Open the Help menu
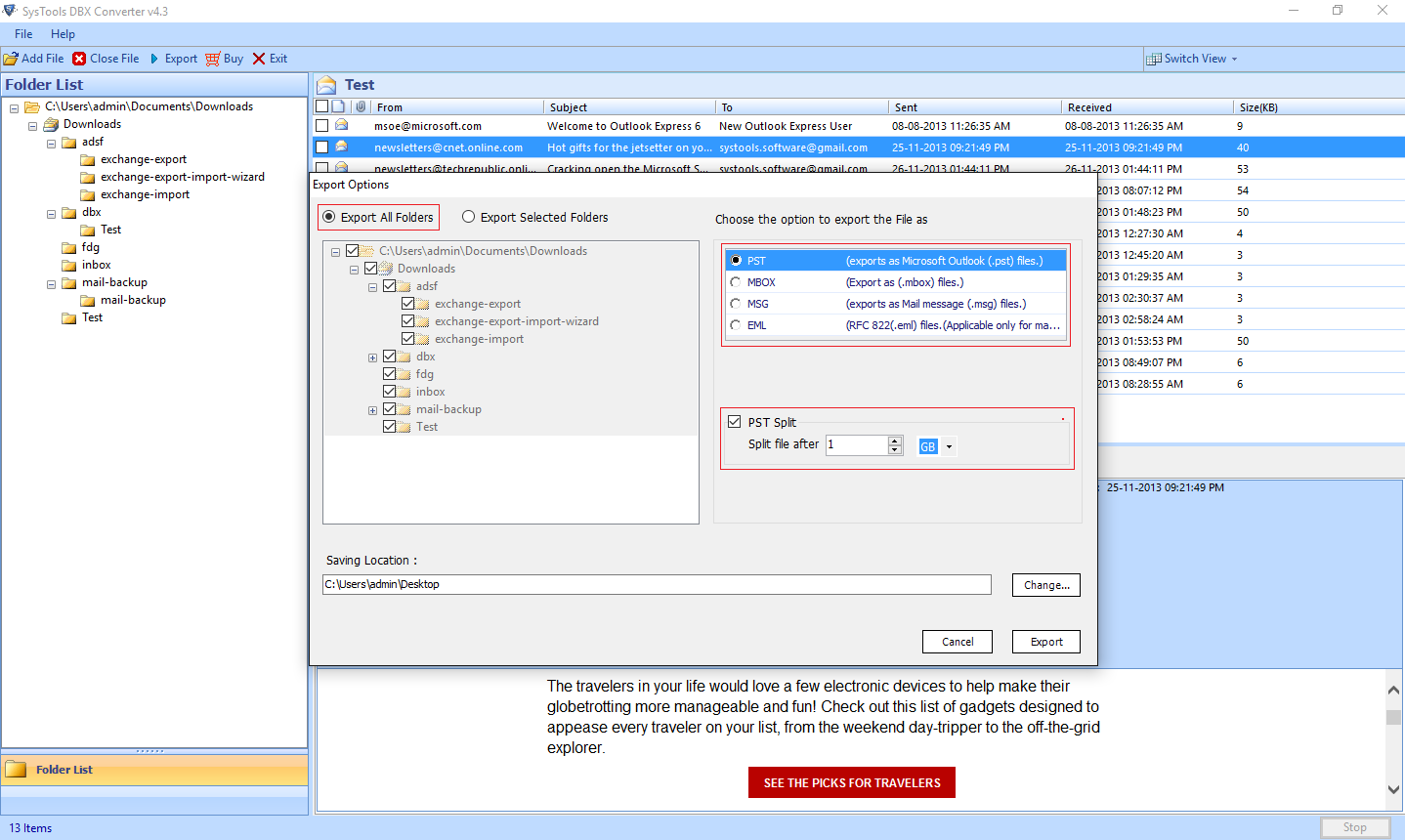 63,34
